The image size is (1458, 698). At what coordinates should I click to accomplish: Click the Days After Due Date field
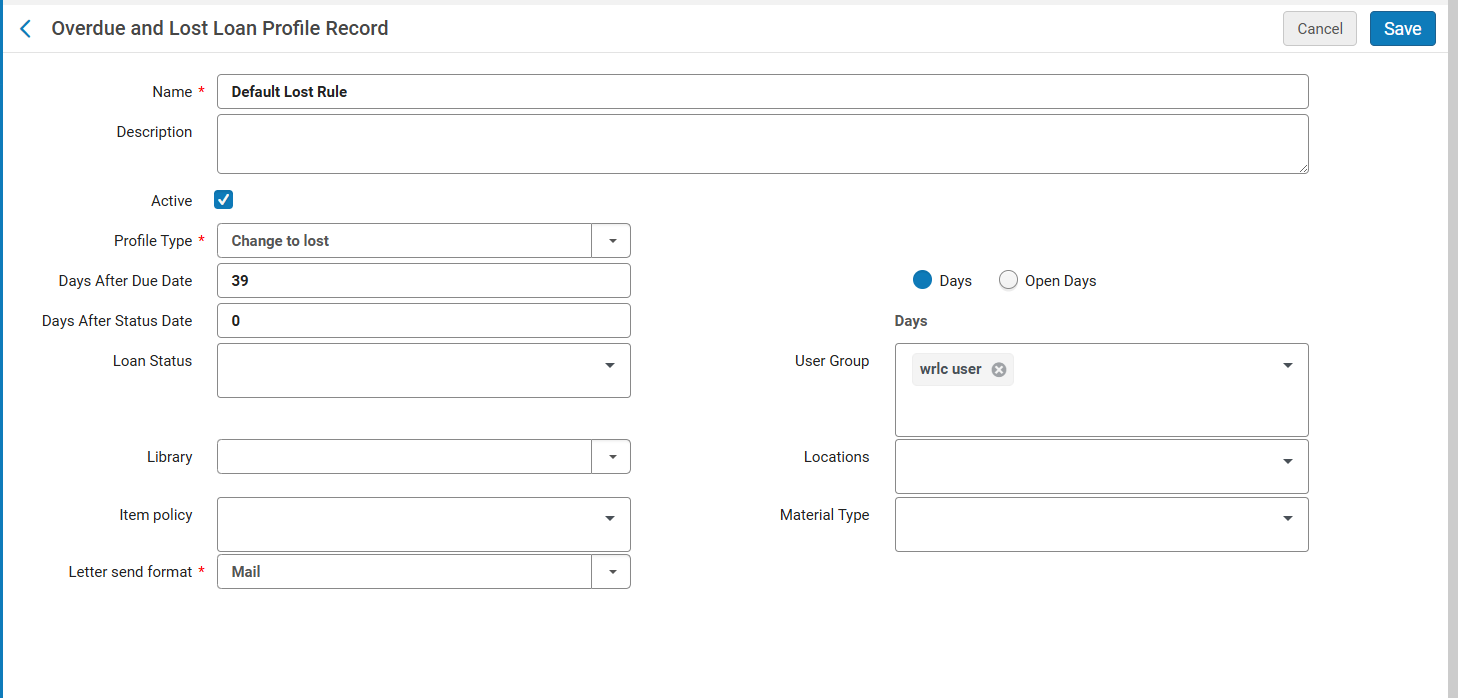point(423,281)
